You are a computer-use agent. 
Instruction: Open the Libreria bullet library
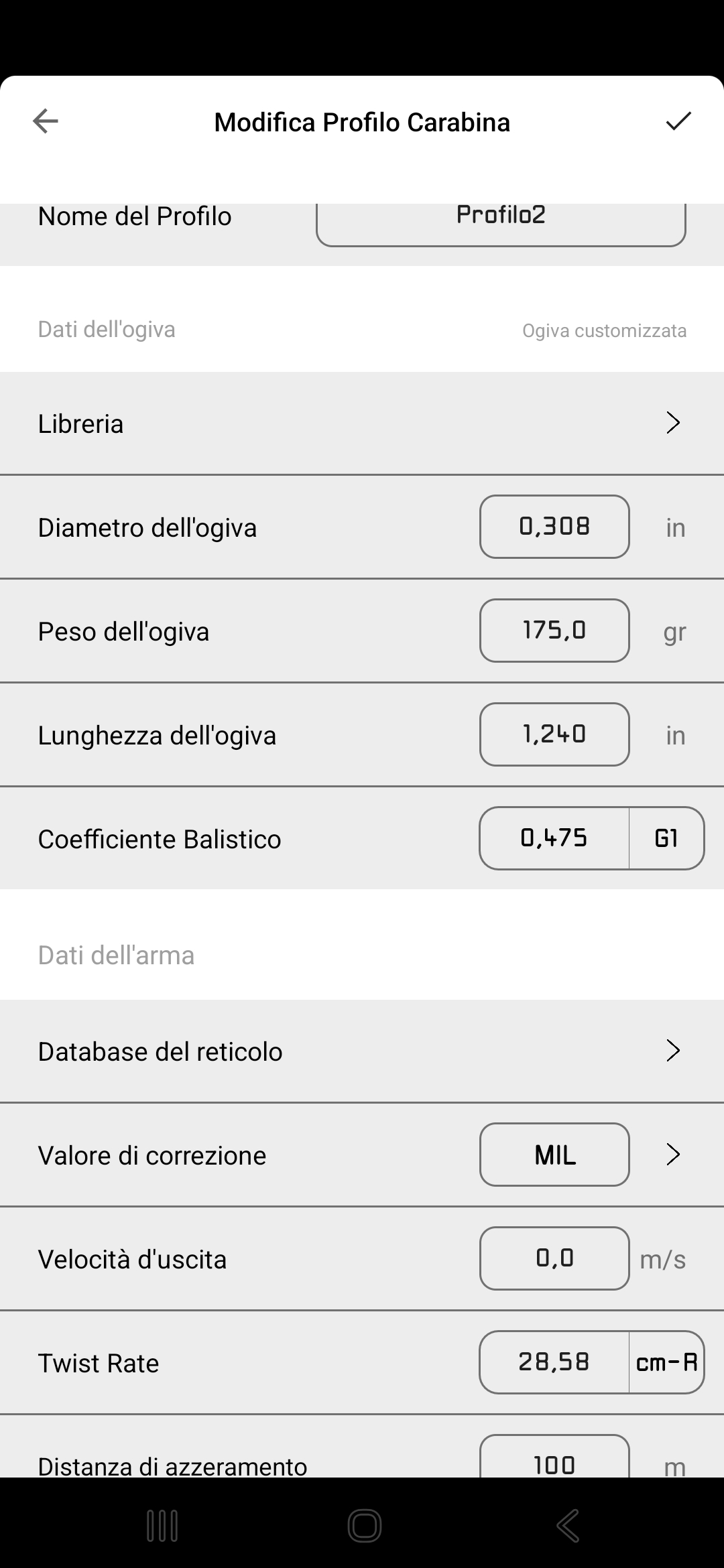(362, 423)
